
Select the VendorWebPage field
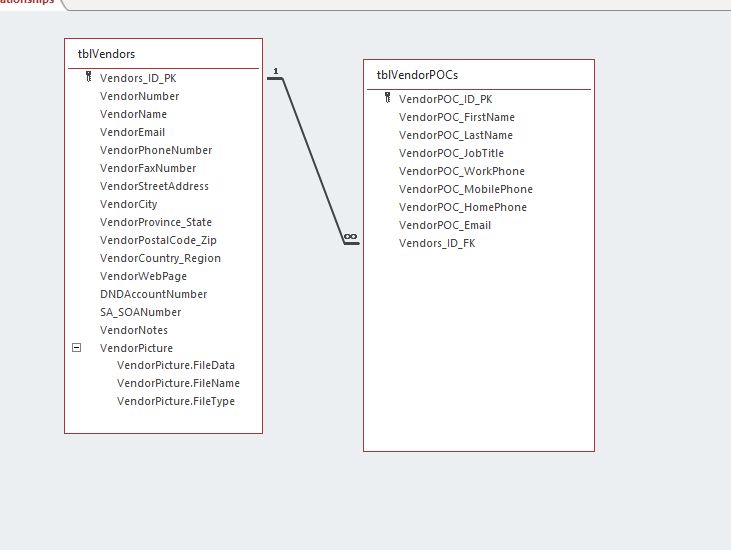click(143, 276)
